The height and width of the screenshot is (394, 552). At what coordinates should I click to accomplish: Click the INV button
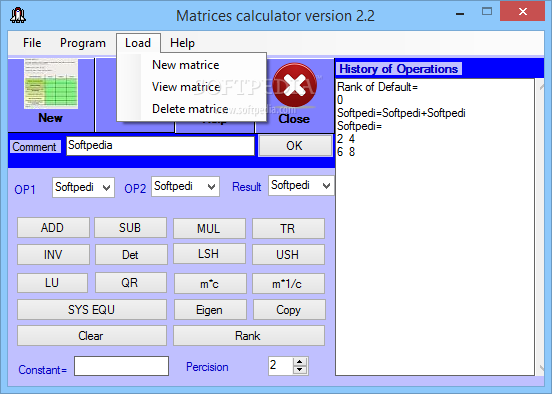click(53, 255)
